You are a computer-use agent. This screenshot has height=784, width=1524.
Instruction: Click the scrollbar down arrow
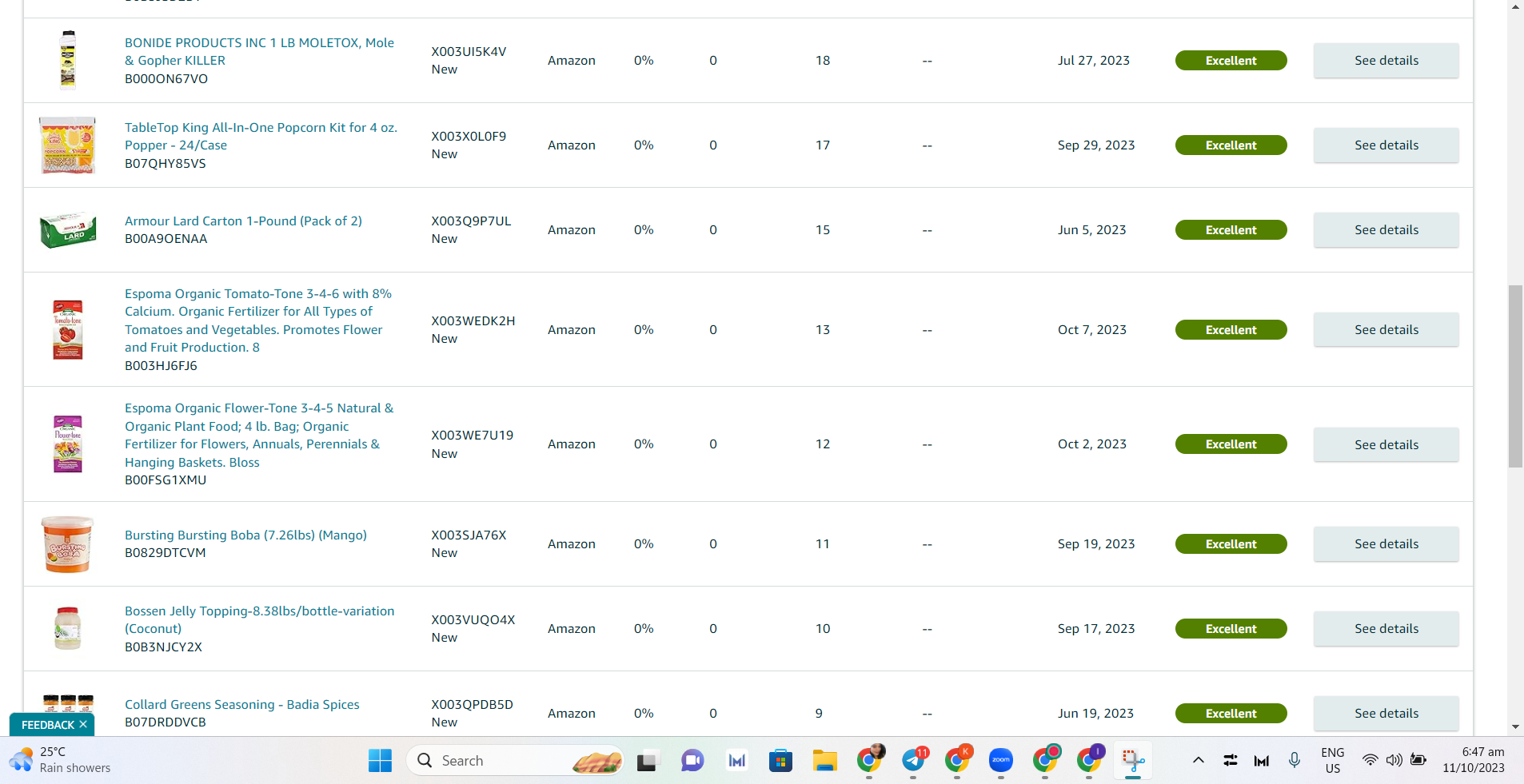point(1515,726)
